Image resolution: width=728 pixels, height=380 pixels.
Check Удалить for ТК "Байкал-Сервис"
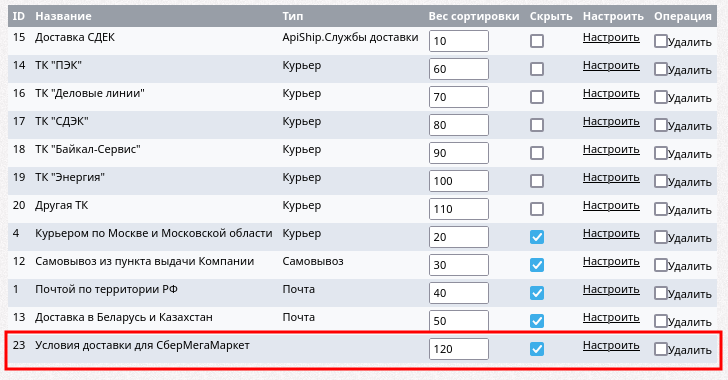pos(661,153)
